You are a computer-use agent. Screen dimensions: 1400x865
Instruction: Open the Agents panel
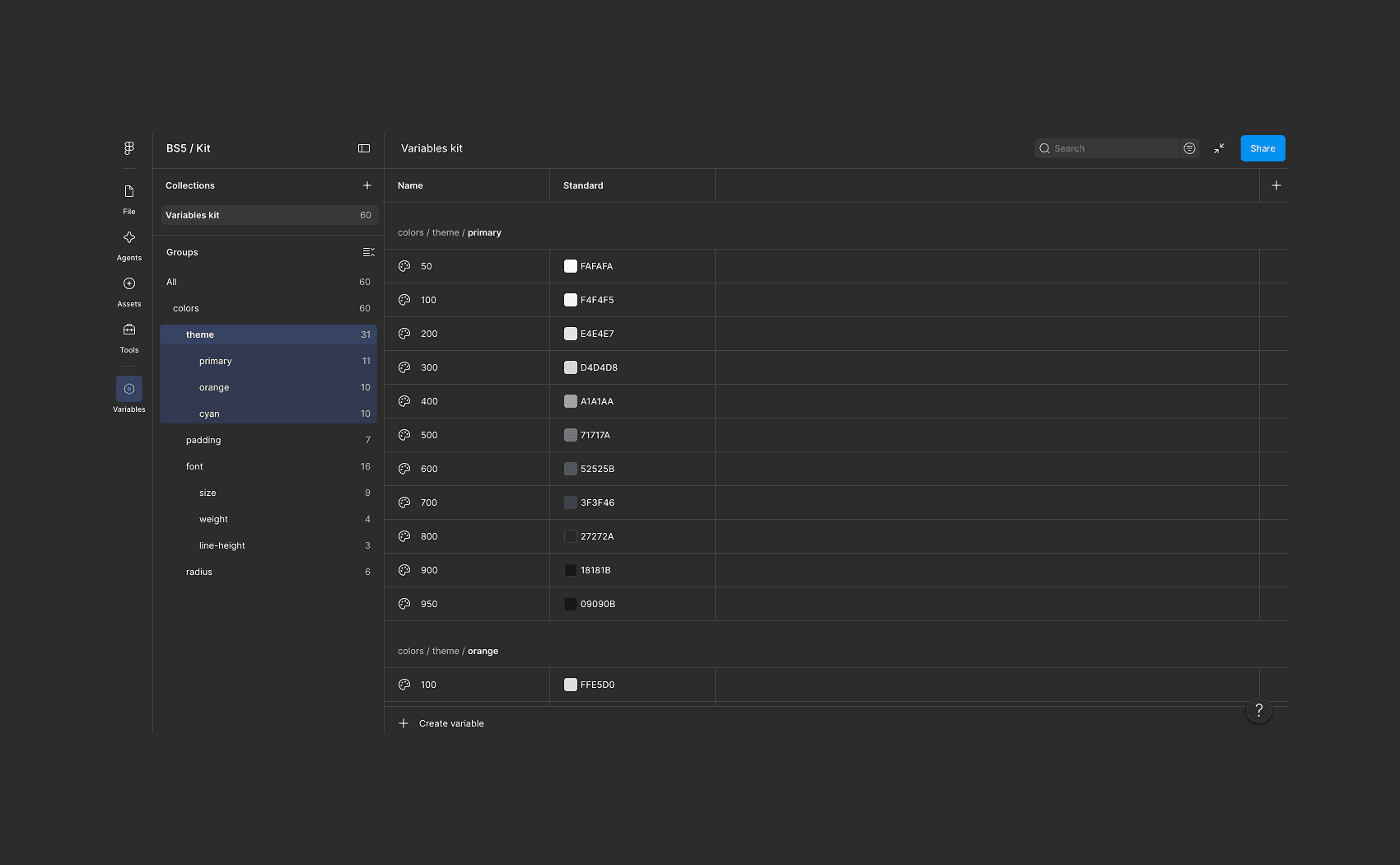(x=129, y=245)
